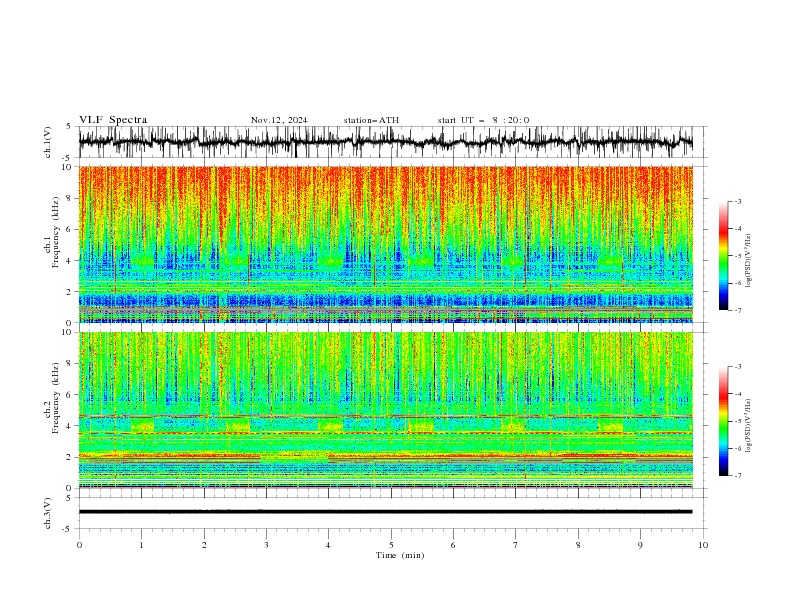Click the "1" tick on the time axis
Screen dimensions: 792x612
(x=141, y=545)
